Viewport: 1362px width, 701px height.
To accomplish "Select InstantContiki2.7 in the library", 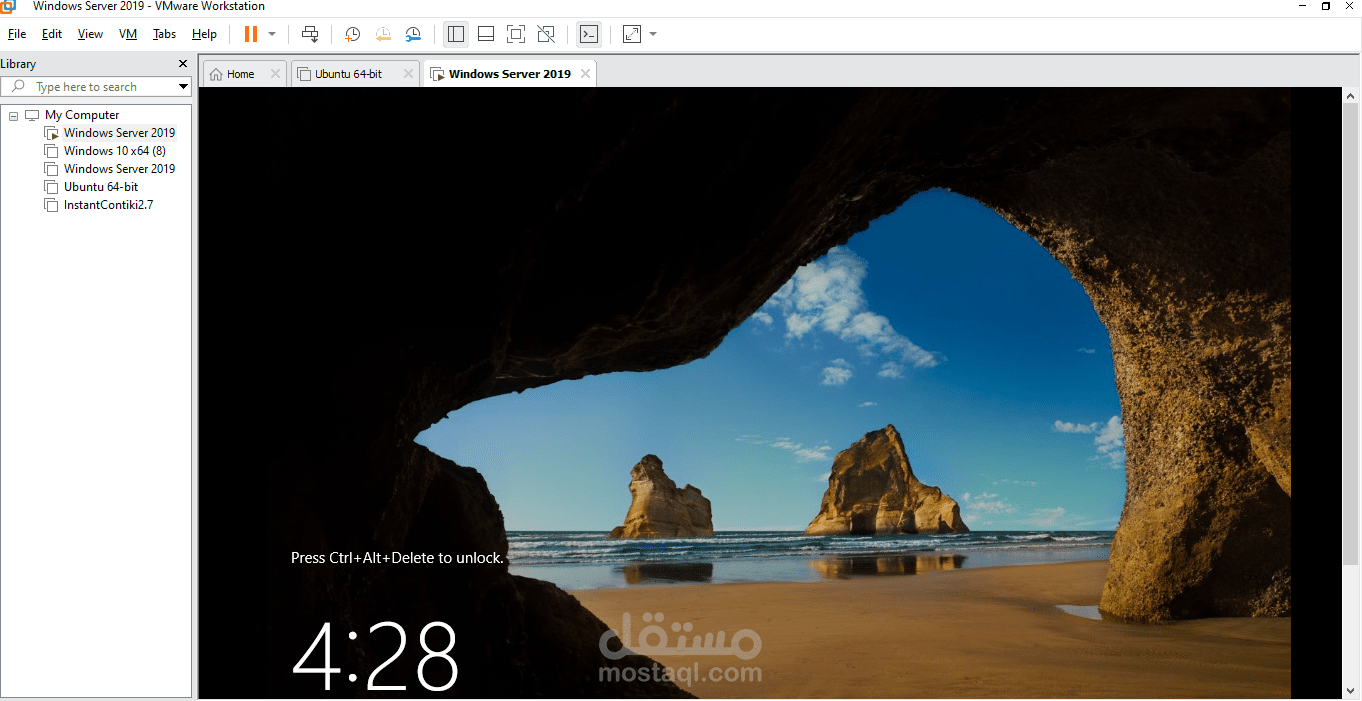I will [x=108, y=205].
